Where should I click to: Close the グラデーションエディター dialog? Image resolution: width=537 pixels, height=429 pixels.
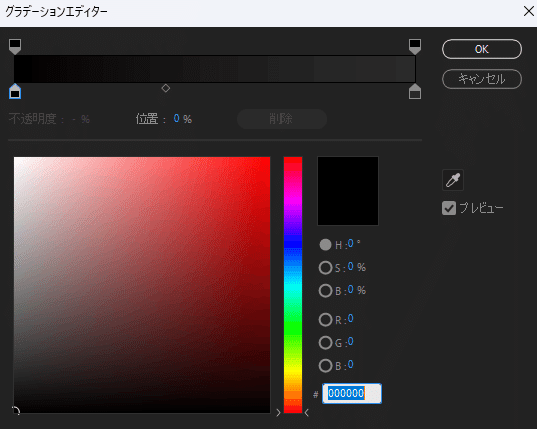click(x=529, y=11)
